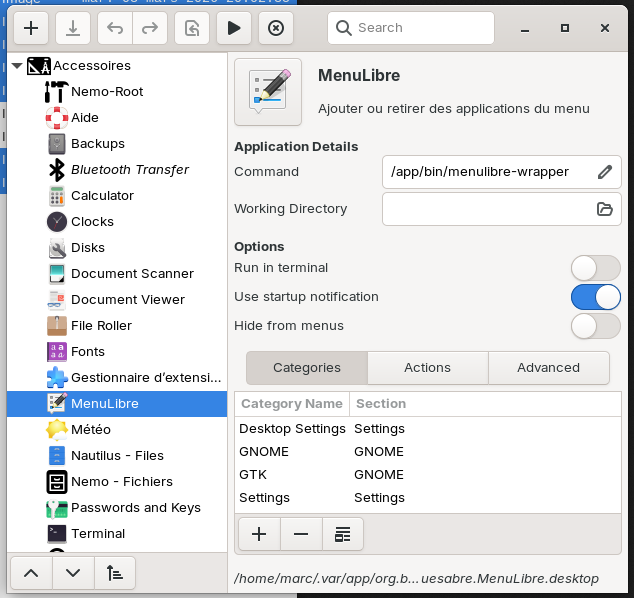The height and width of the screenshot is (598, 634).
Task: Enable the Run in terminal switch
Action: [595, 268]
